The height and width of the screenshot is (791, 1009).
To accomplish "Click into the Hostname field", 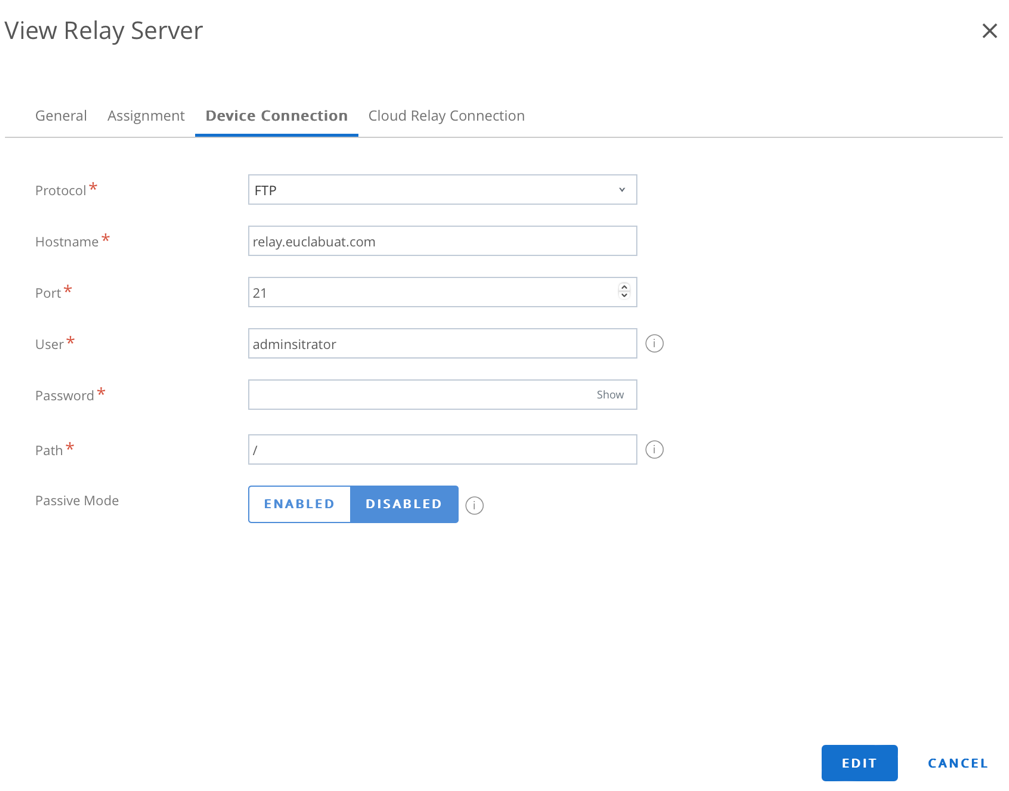I will coord(441,241).
